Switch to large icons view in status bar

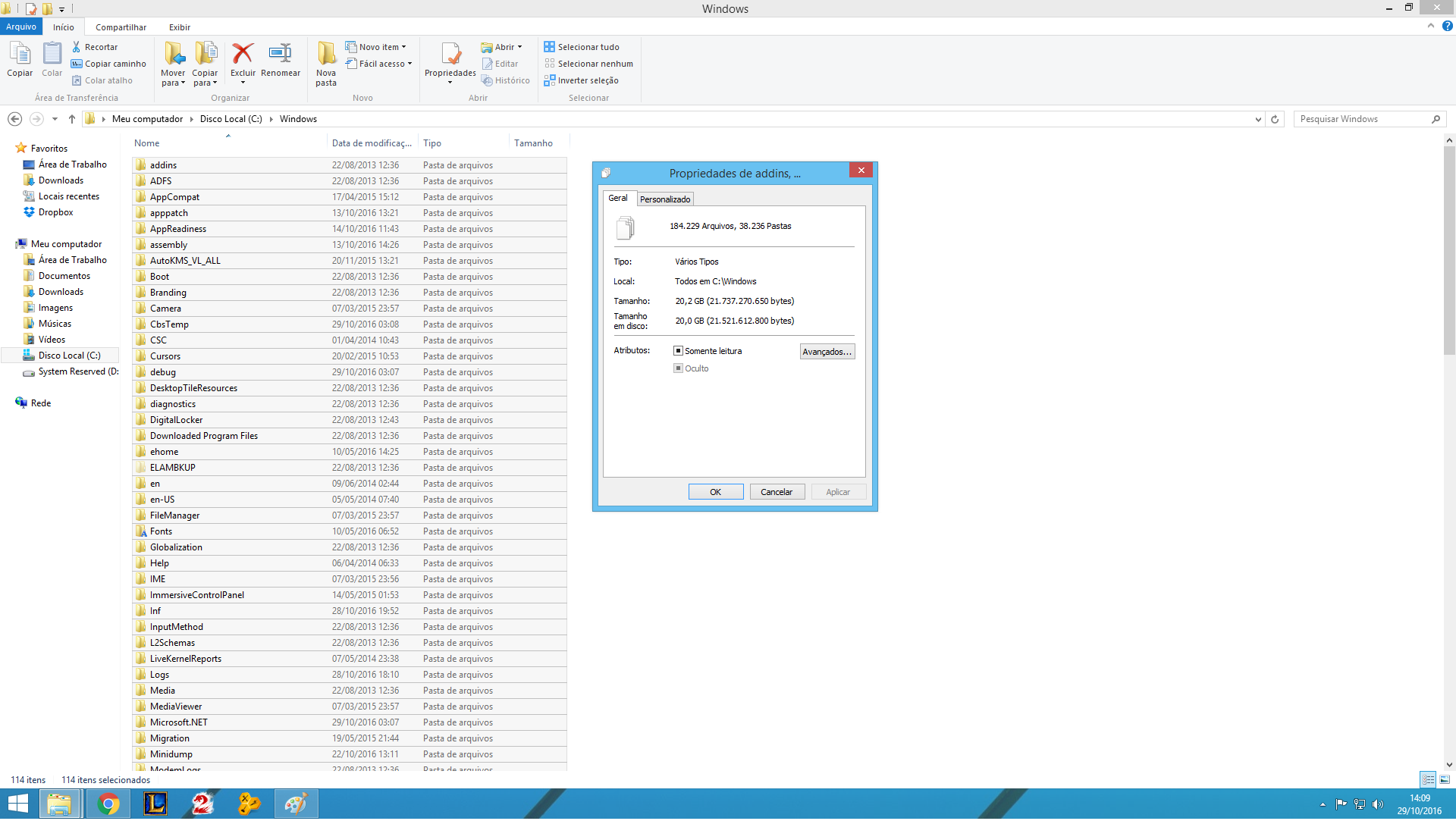[x=1445, y=779]
